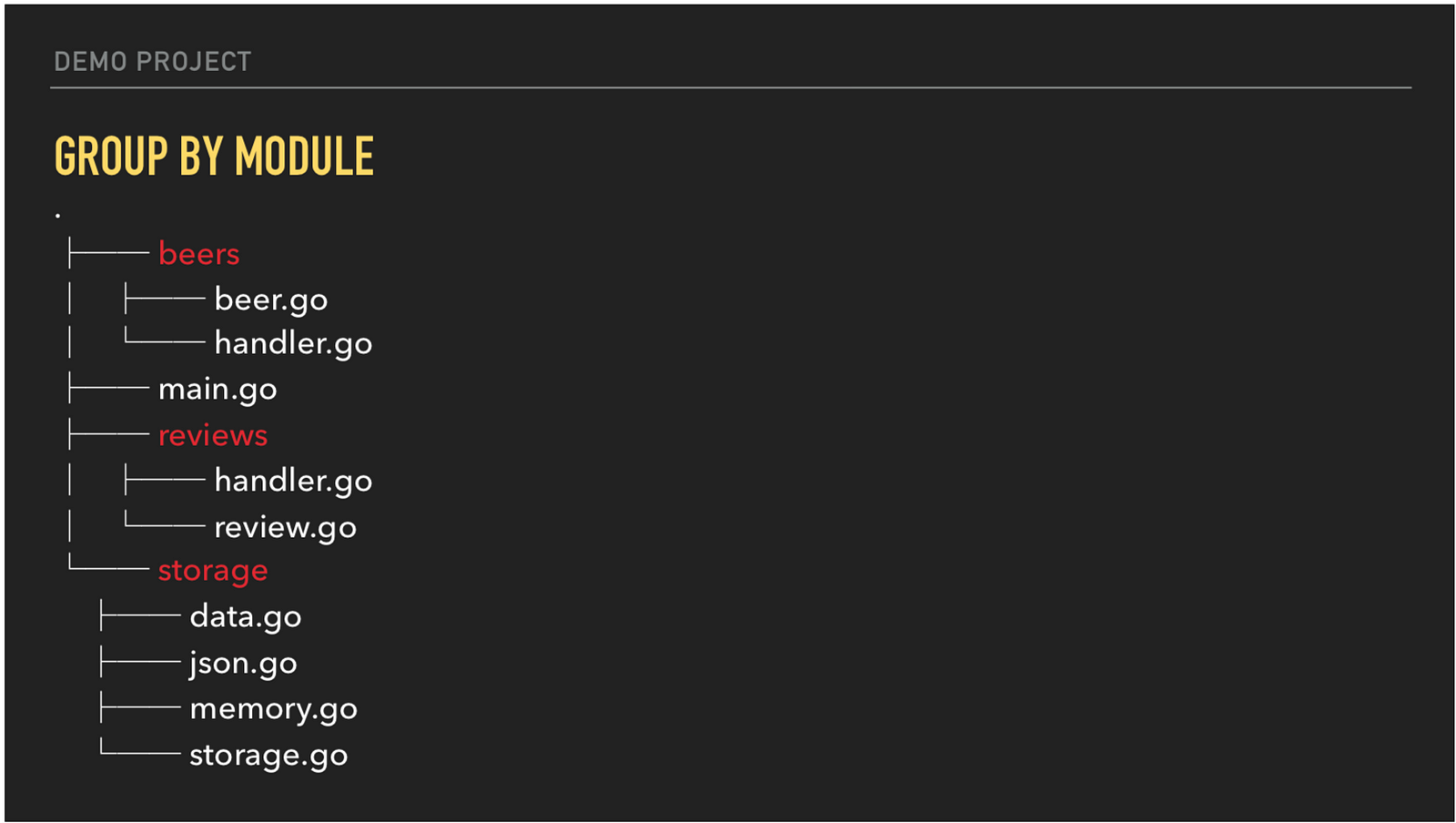Click the root dot of the tree
This screenshot has height=823, width=1456.
[57, 216]
